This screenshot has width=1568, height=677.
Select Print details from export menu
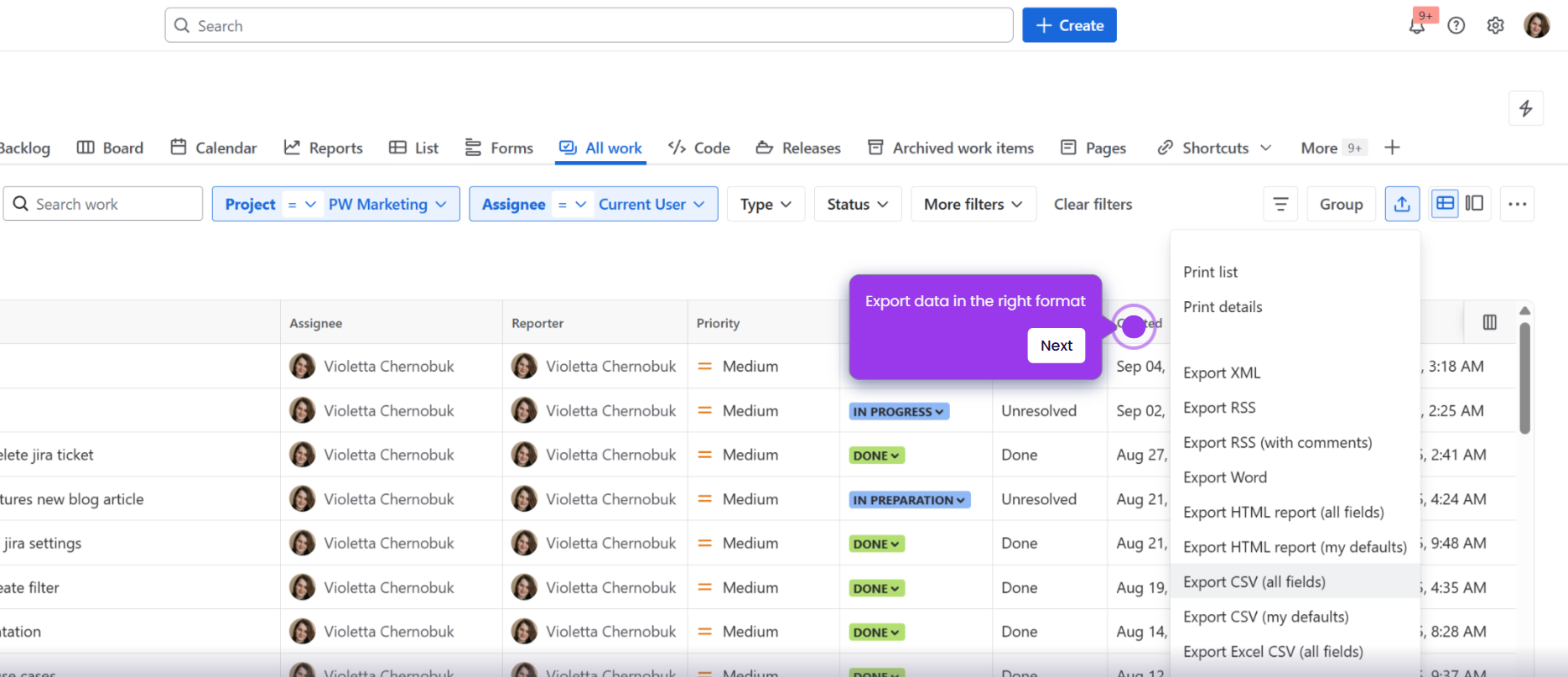[1295, 307]
